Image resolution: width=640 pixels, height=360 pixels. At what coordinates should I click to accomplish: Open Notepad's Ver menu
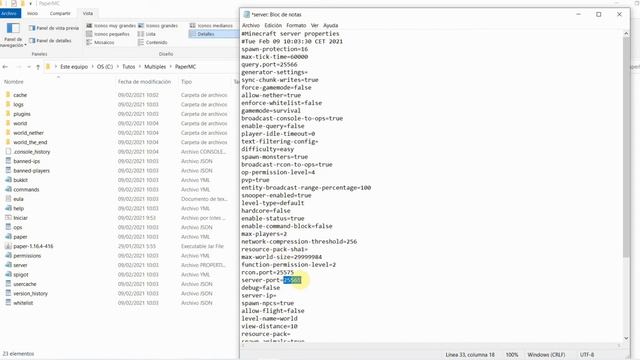(314, 25)
